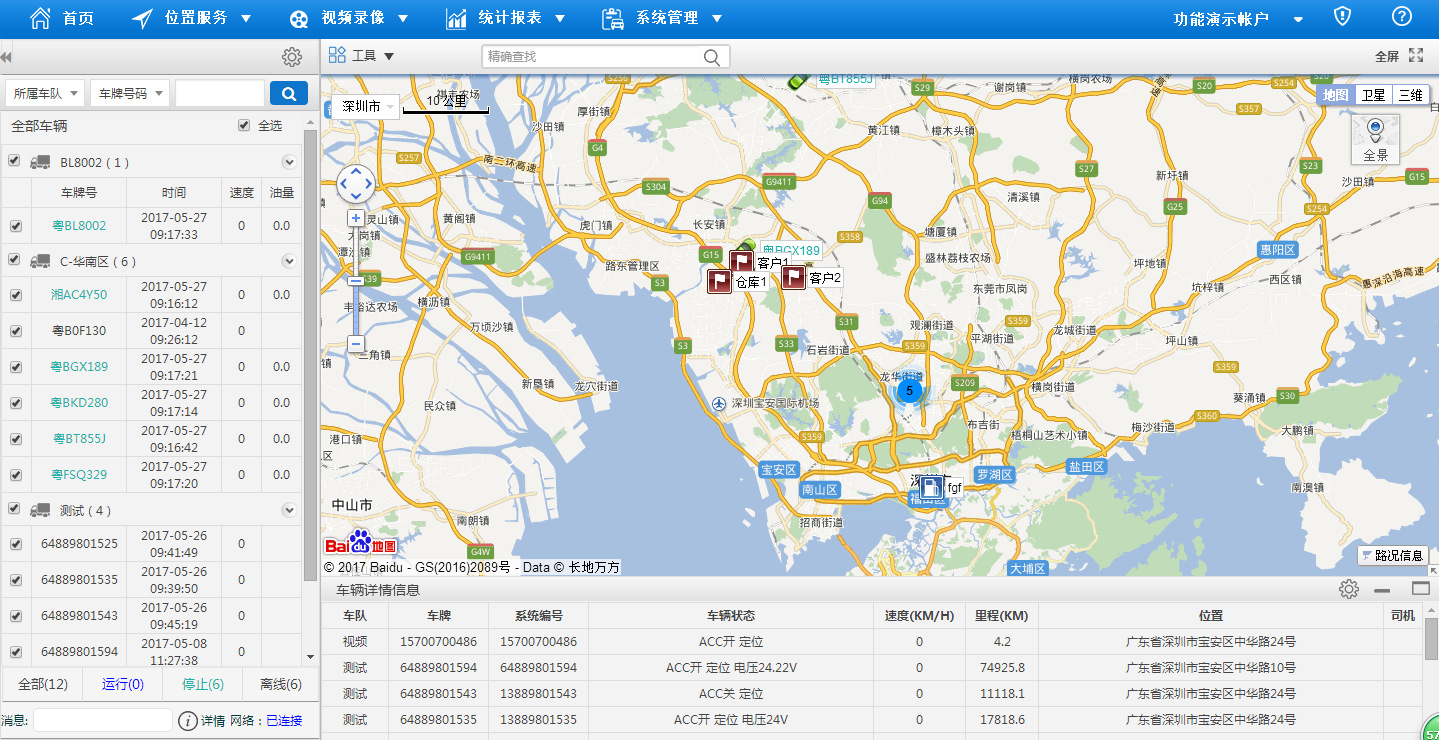Toggle the C-华南区 group checkbox
This screenshot has height=740, width=1439.
[14, 260]
